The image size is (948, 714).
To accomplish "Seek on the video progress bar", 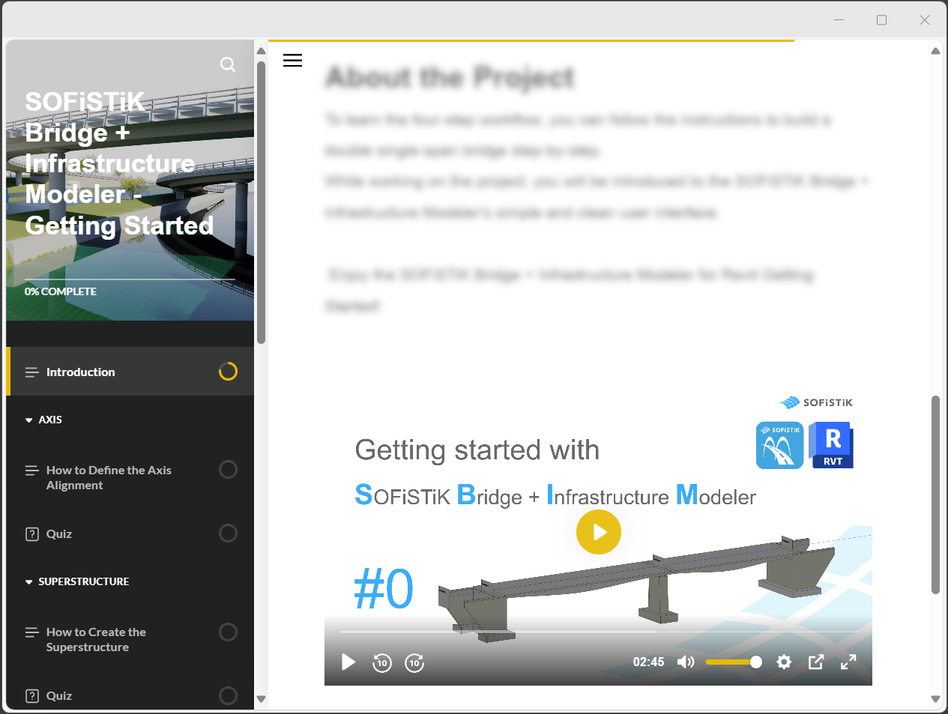I will pos(599,631).
